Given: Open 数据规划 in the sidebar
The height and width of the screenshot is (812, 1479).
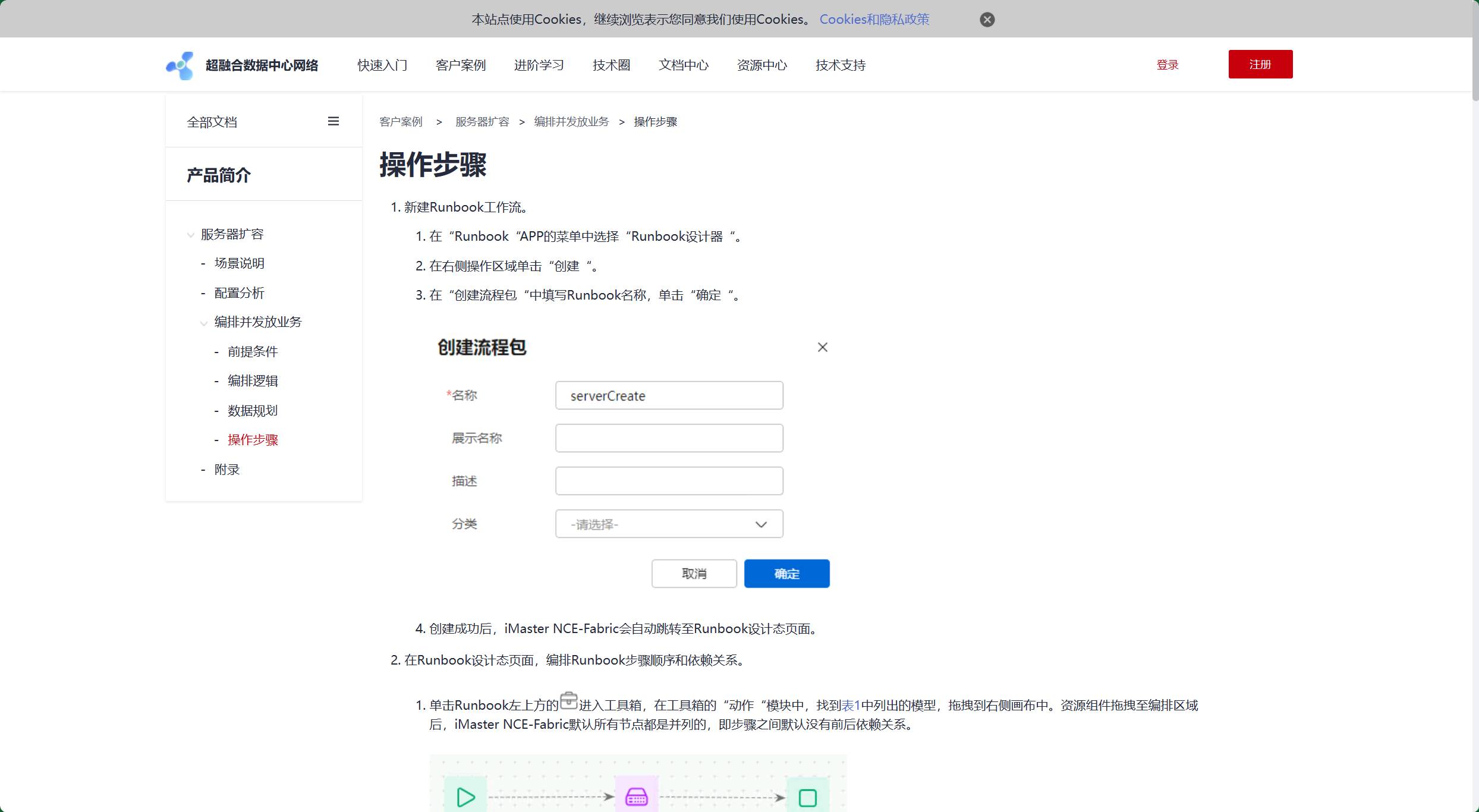Looking at the screenshot, I should coord(253,411).
